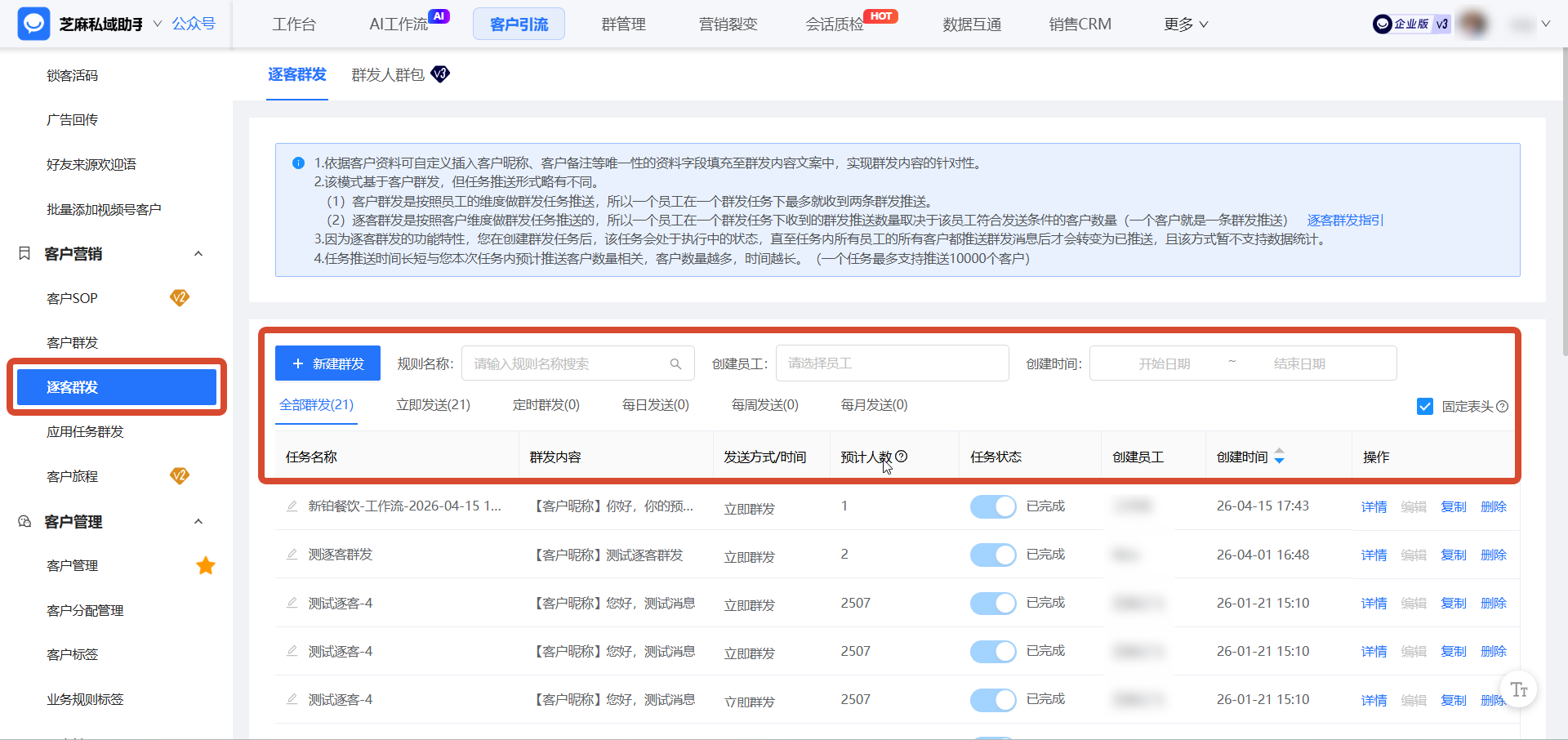1568x740 pixels.
Task: Click the 客户管理 section icon
Action: point(24,521)
